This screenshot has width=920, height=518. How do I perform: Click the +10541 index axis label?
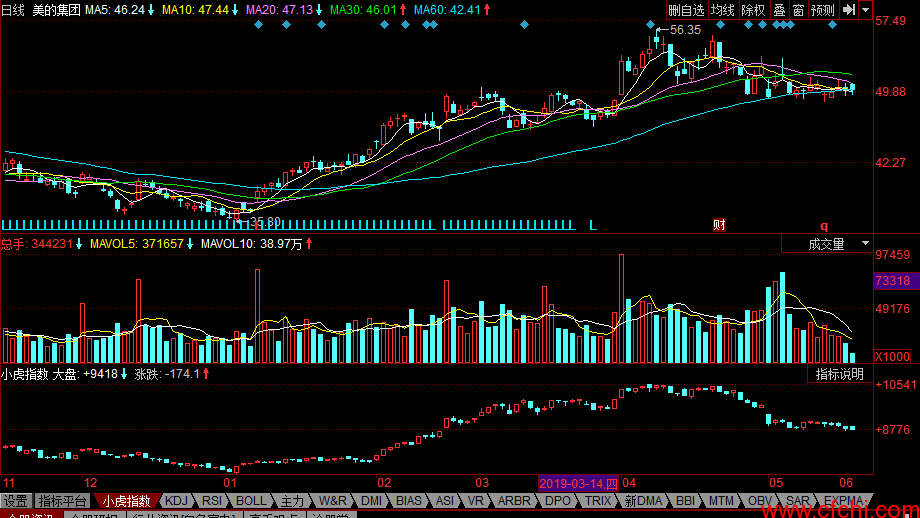click(896, 385)
